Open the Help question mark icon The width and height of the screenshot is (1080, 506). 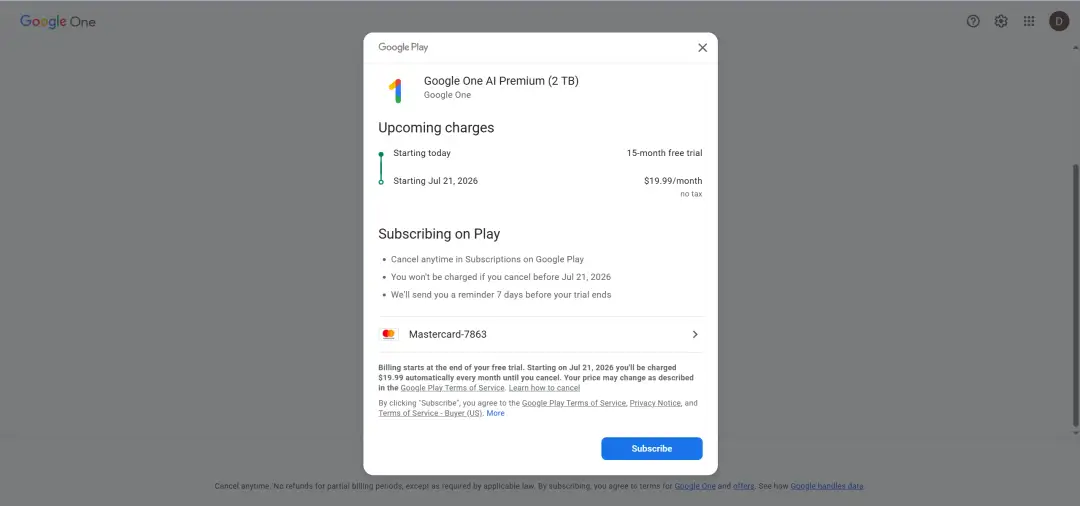coord(973,21)
